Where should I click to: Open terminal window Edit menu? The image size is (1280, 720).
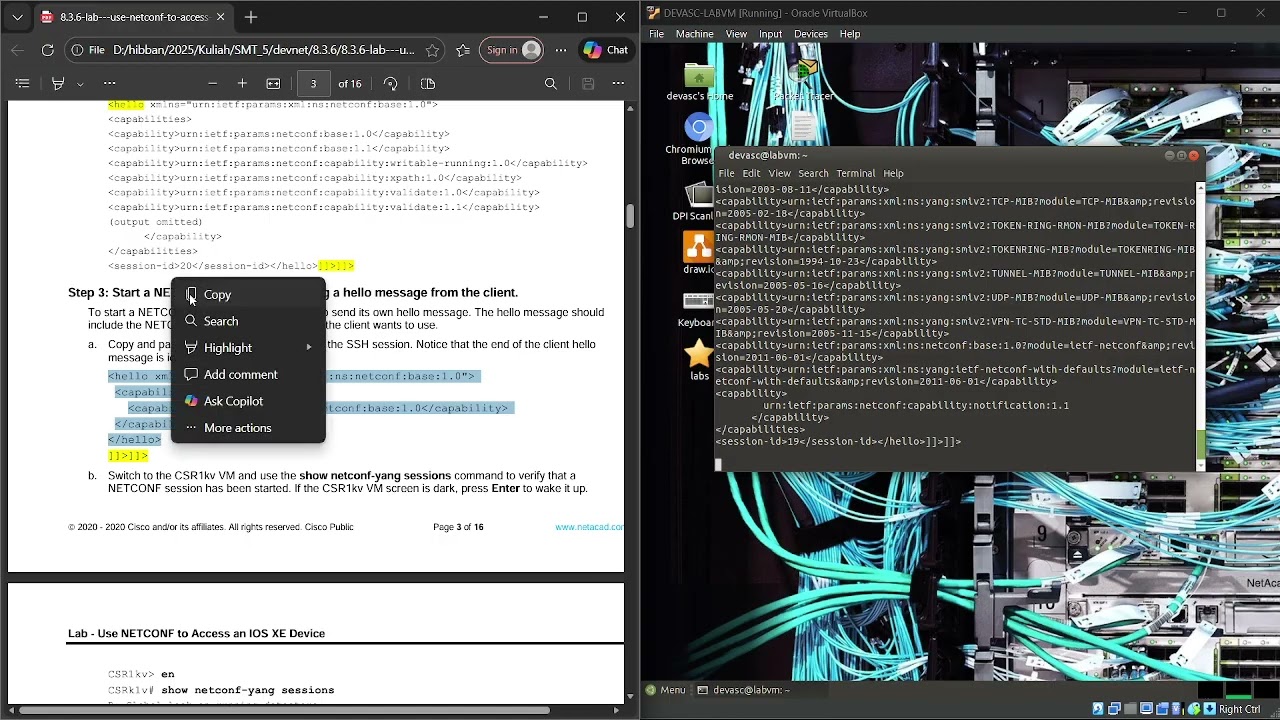point(751,173)
